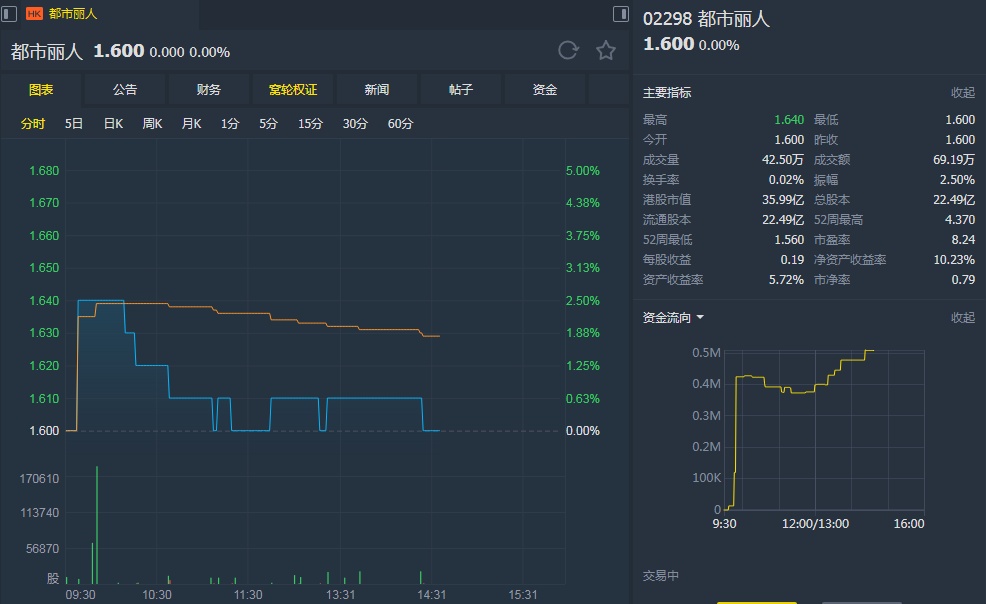This screenshot has width=986, height=604.
Task: Select the 1分 interval
Action: tap(230, 124)
